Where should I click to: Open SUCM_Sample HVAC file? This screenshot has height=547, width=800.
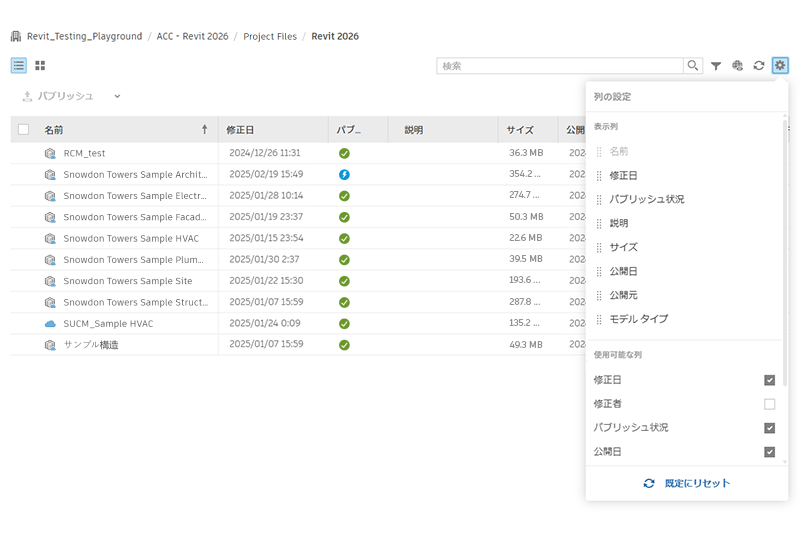pos(108,324)
